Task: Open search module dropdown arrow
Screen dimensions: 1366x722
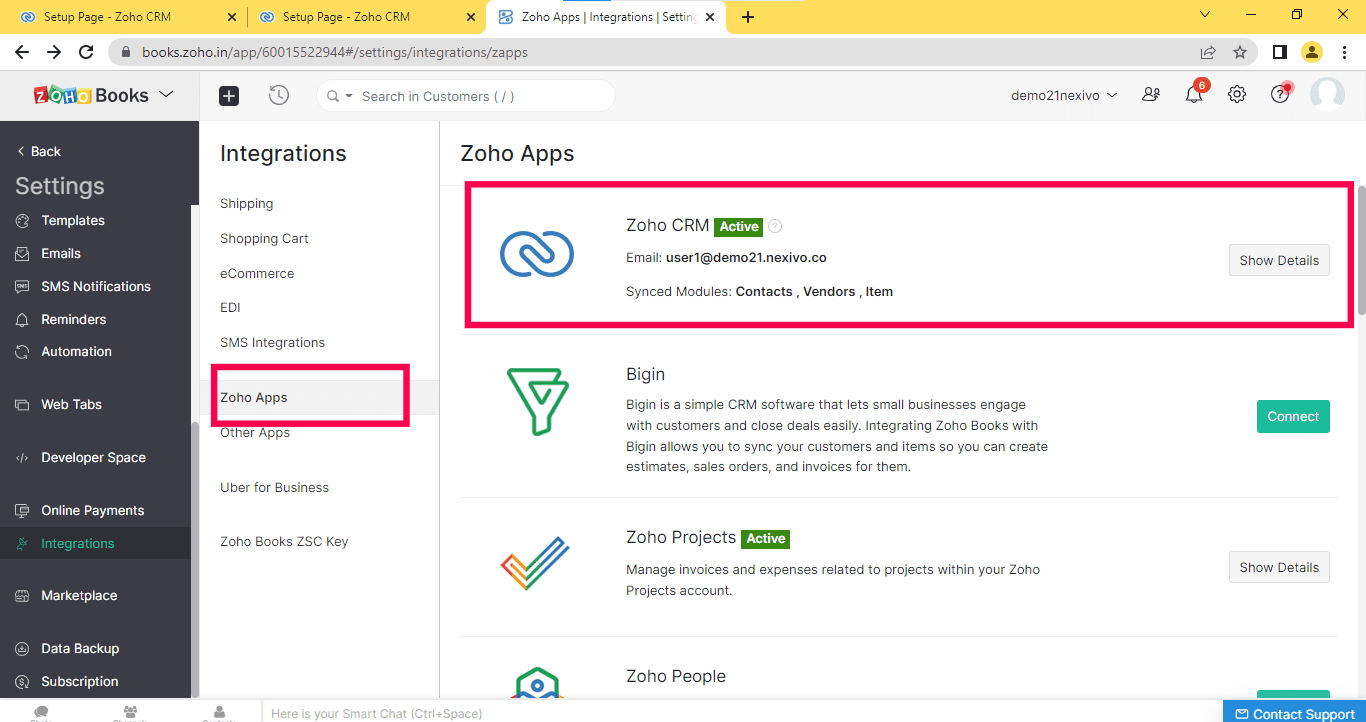Action: 349,96
